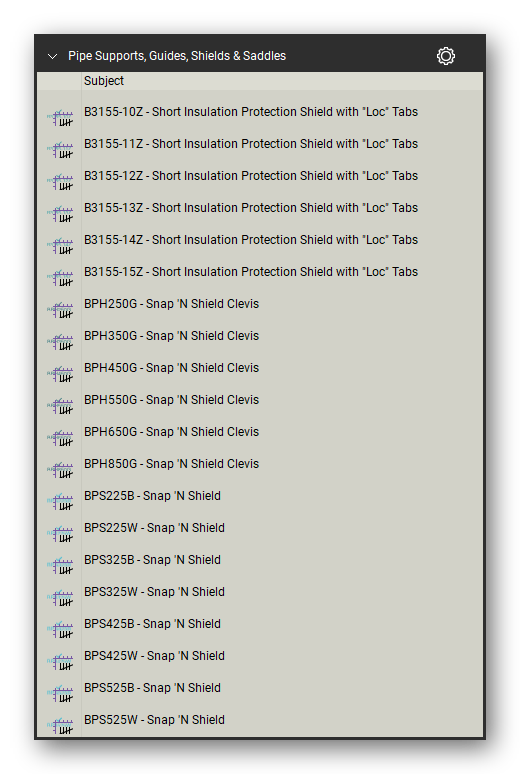
Task: Select B3155-10Z Short Insulation Protection Shield text
Action: (251, 112)
